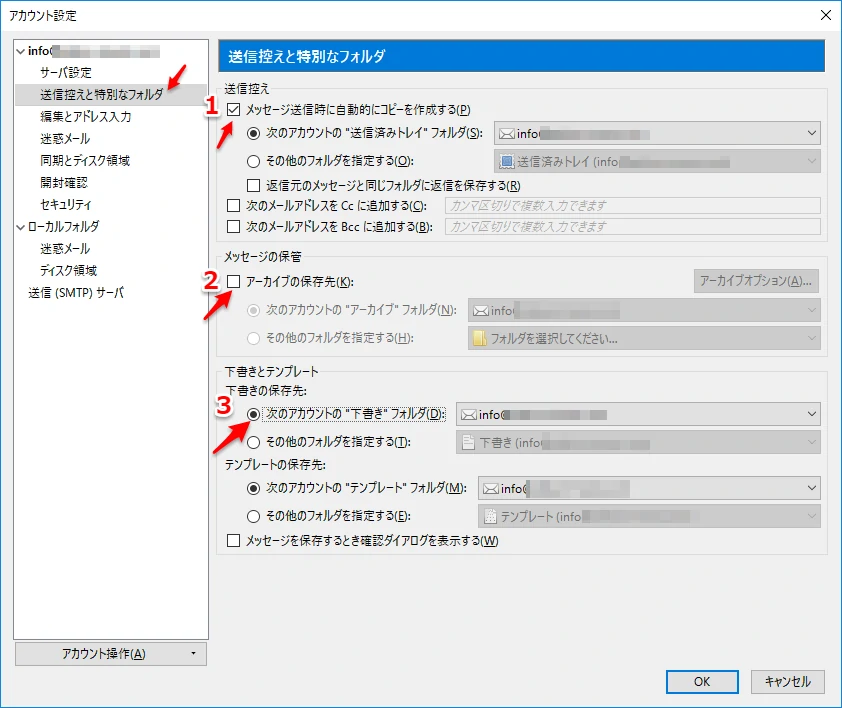Viewport: 842px width, 708px height.
Task: Expand the テンプレート folder account dropdown
Action: coord(648,489)
